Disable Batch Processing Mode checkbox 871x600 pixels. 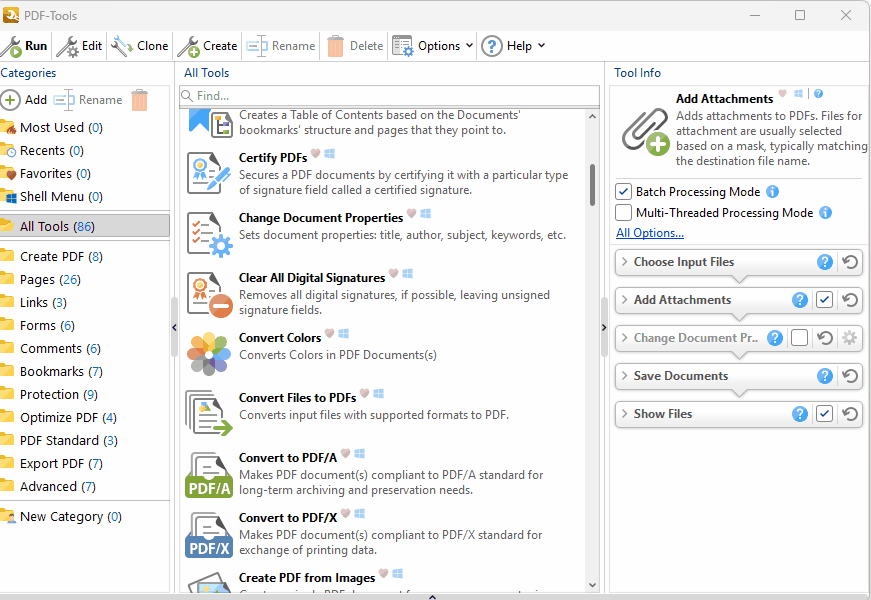624,192
